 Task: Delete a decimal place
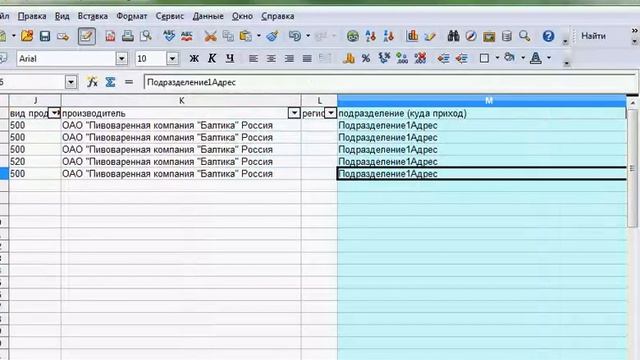click(420, 58)
